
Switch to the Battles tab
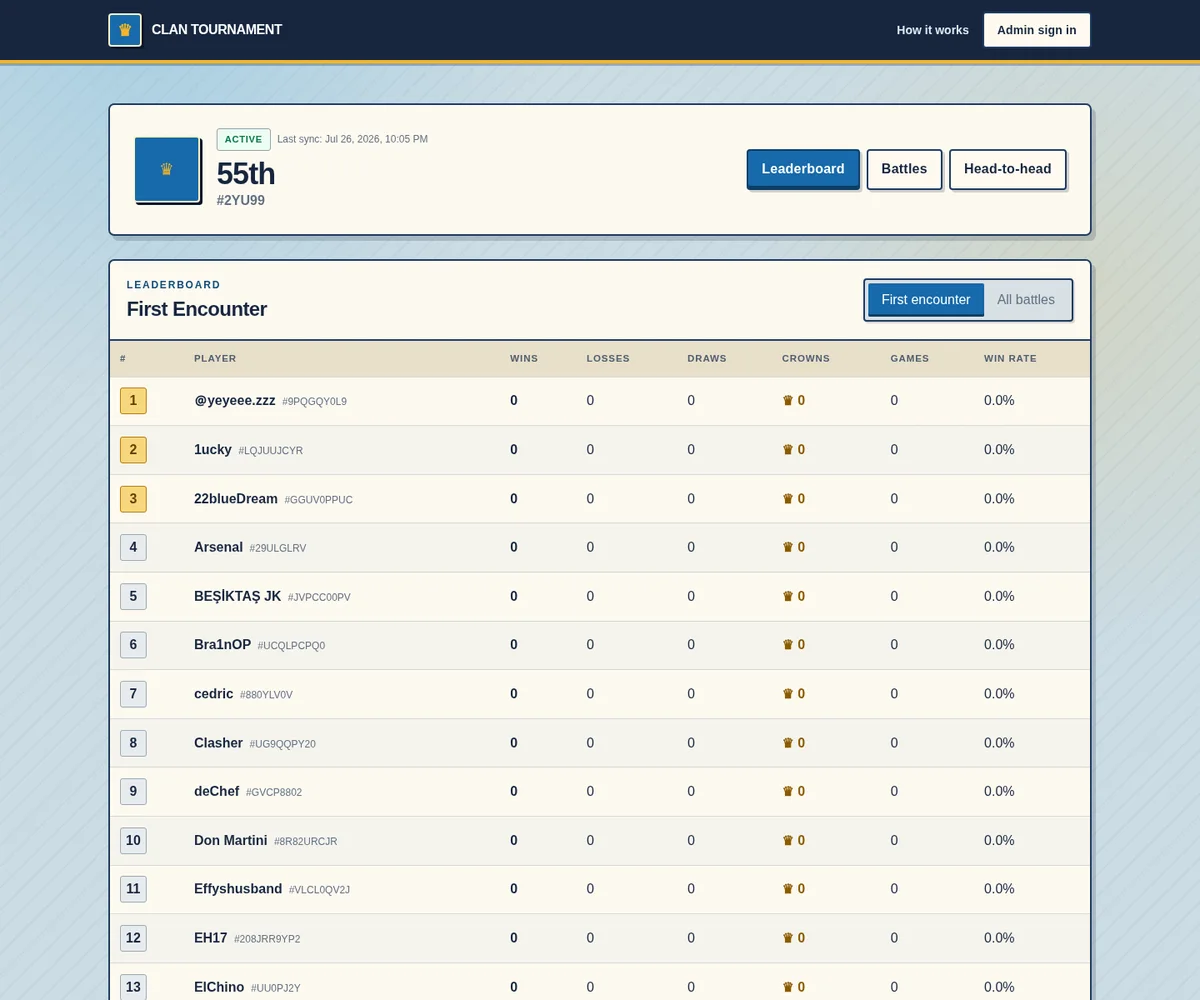coord(904,169)
